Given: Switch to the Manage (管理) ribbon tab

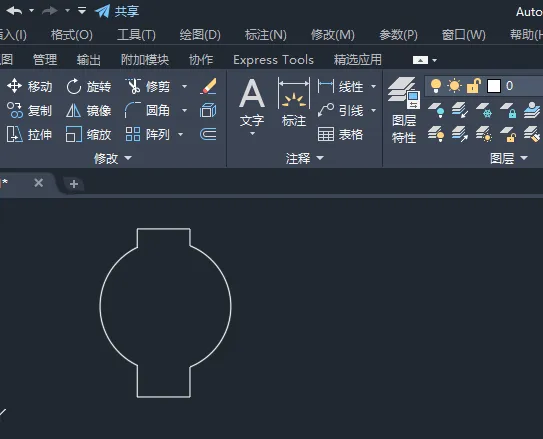Looking at the screenshot, I should [45, 60].
